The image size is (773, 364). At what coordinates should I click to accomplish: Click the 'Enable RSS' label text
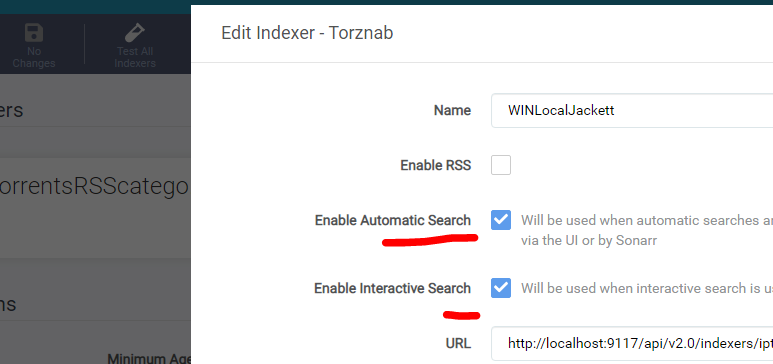(436, 165)
